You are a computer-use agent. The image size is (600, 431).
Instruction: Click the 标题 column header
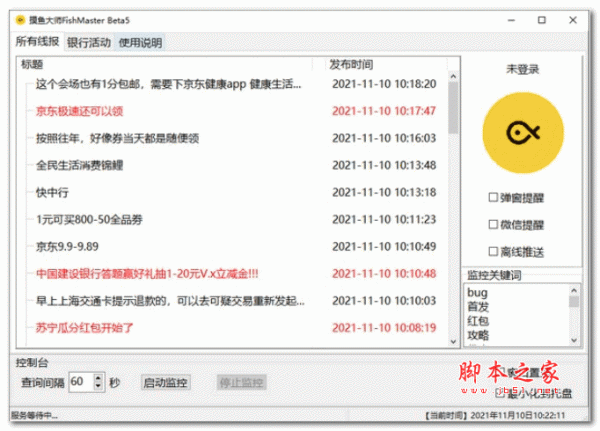pos(32,64)
